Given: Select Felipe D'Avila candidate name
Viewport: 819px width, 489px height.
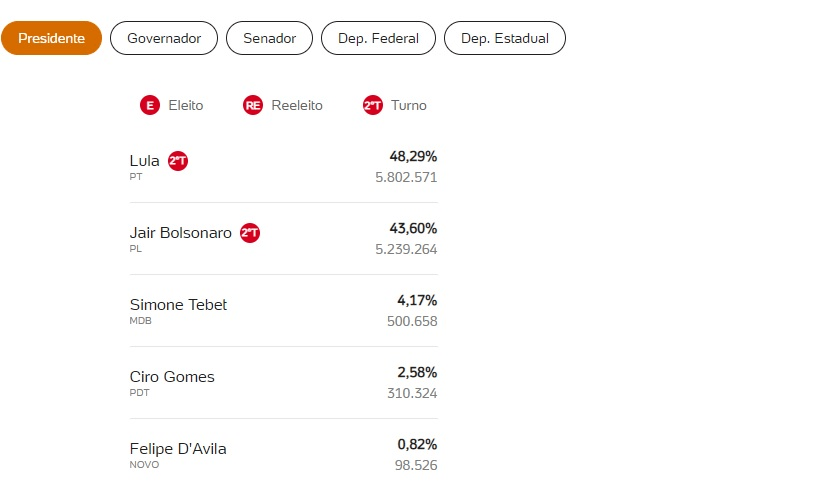Looking at the screenshot, I should (x=178, y=449).
